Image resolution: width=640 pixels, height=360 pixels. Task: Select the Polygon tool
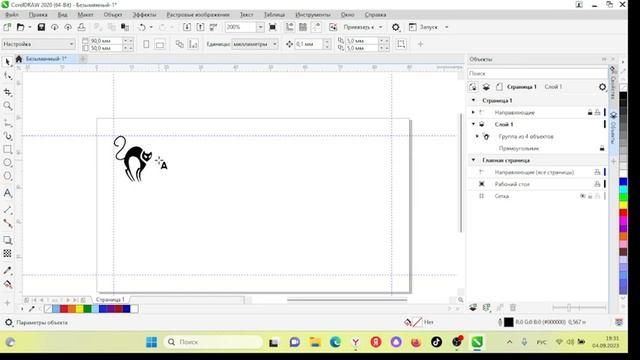7,176
